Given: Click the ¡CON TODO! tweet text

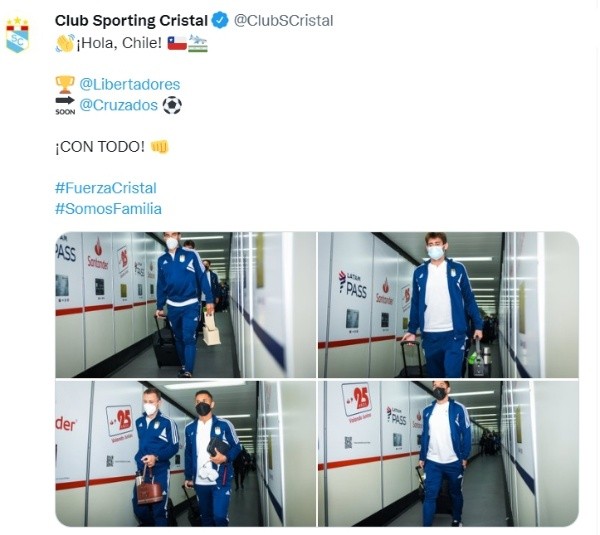Looking at the screenshot, I should [100, 147].
